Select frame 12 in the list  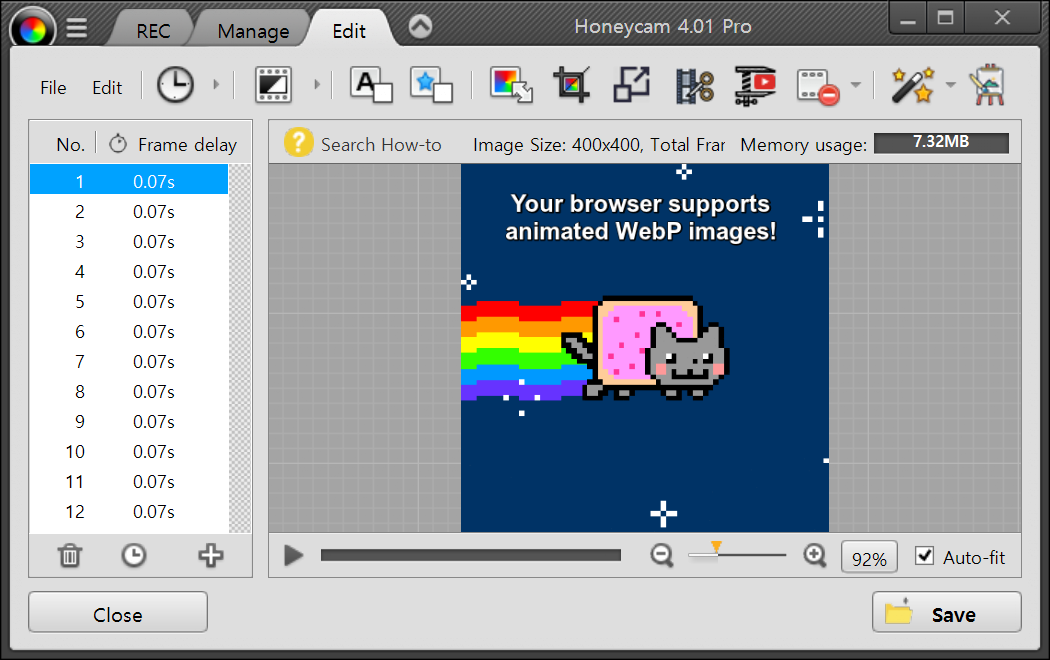pyautogui.click(x=129, y=512)
